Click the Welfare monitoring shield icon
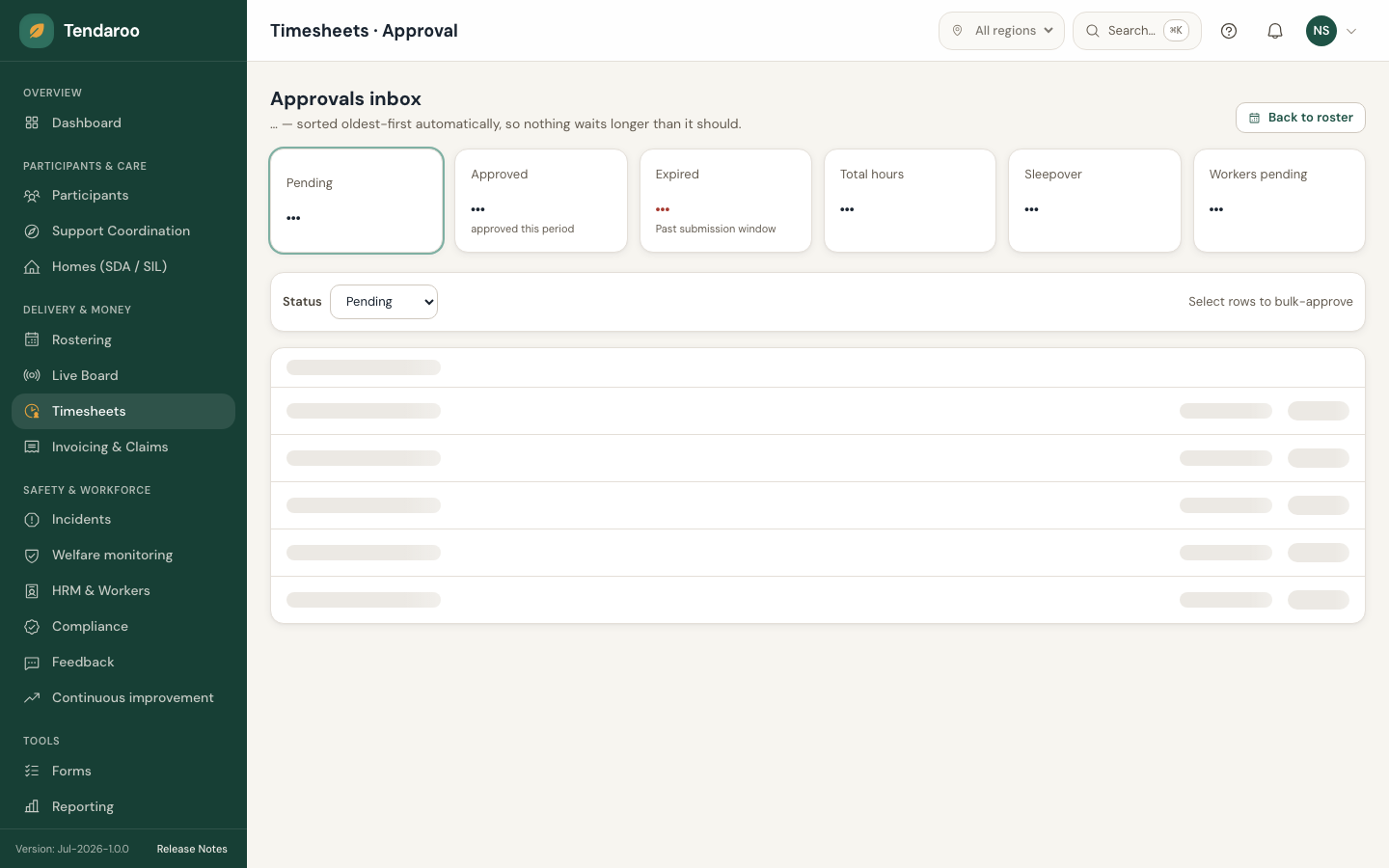Screen dimensions: 1389x868 [x=32, y=556]
